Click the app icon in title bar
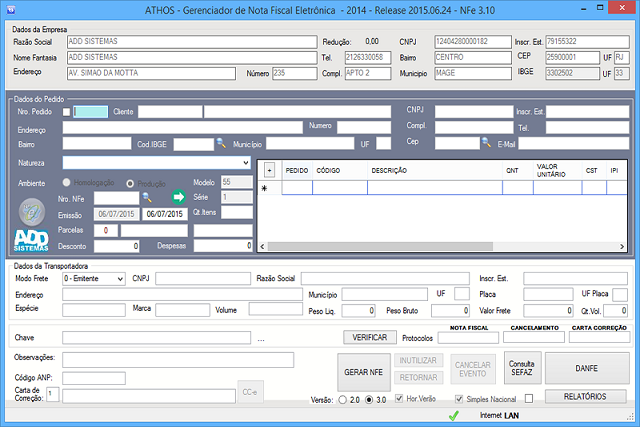Image resolution: width=640 pixels, height=427 pixels. coord(11,9)
